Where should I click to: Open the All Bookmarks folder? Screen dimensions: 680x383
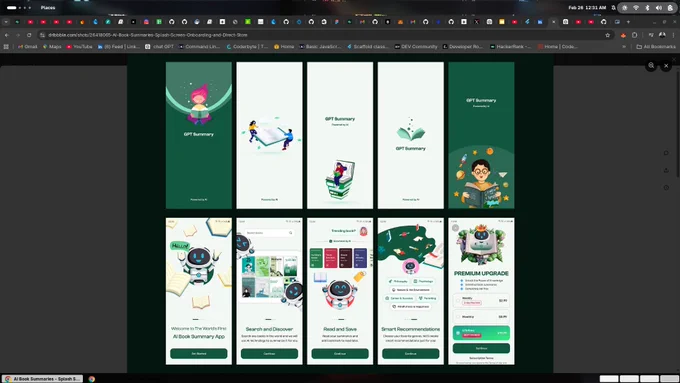tap(656, 46)
